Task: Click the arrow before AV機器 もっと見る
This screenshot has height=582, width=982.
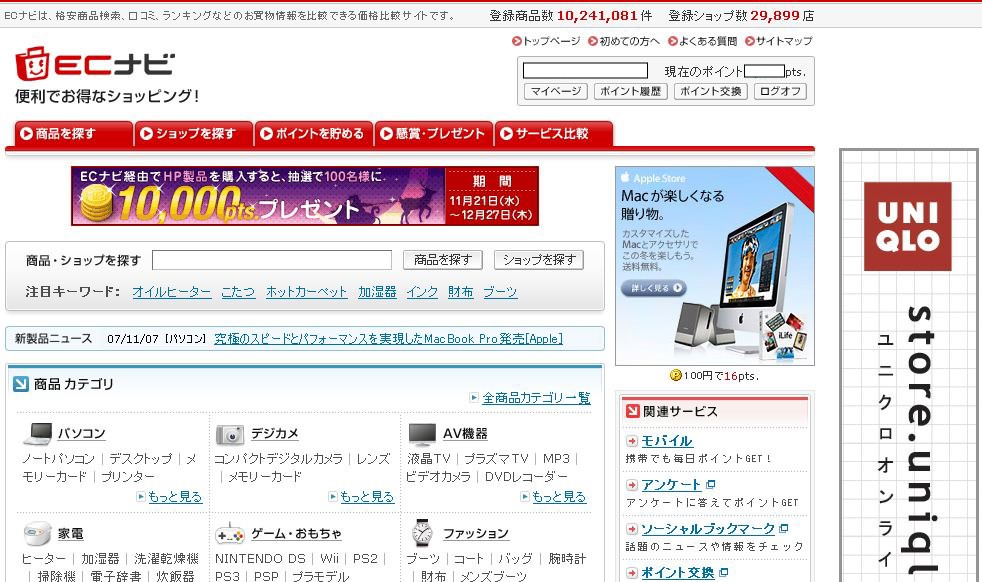Action: [525, 497]
